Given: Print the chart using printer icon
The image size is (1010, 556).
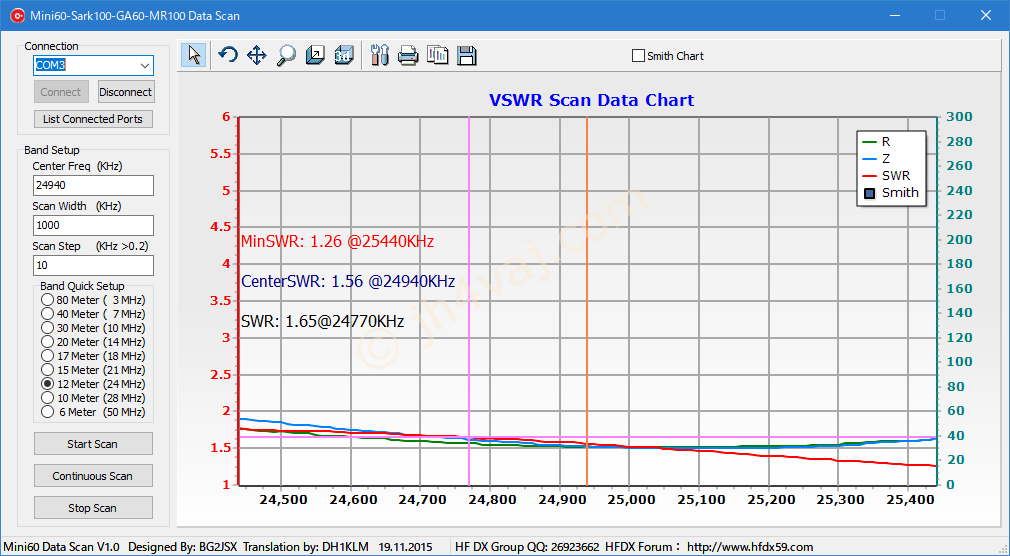Looking at the screenshot, I should [408, 55].
